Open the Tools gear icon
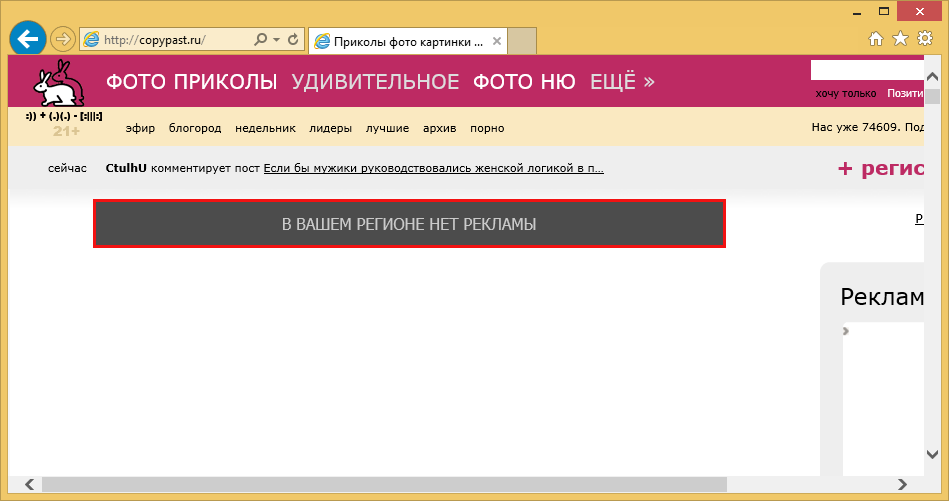Image resolution: width=949 pixels, height=501 pixels. tap(925, 39)
